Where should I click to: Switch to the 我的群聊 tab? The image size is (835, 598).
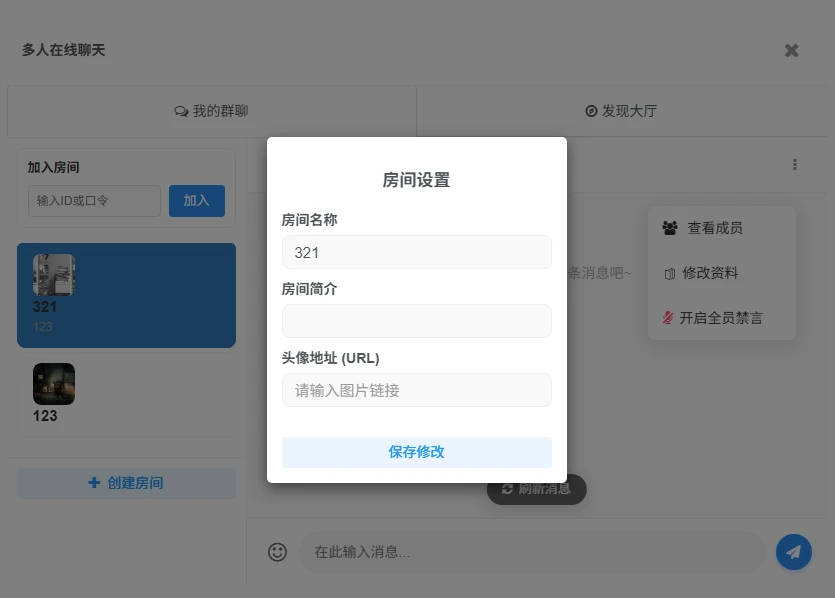(x=212, y=111)
